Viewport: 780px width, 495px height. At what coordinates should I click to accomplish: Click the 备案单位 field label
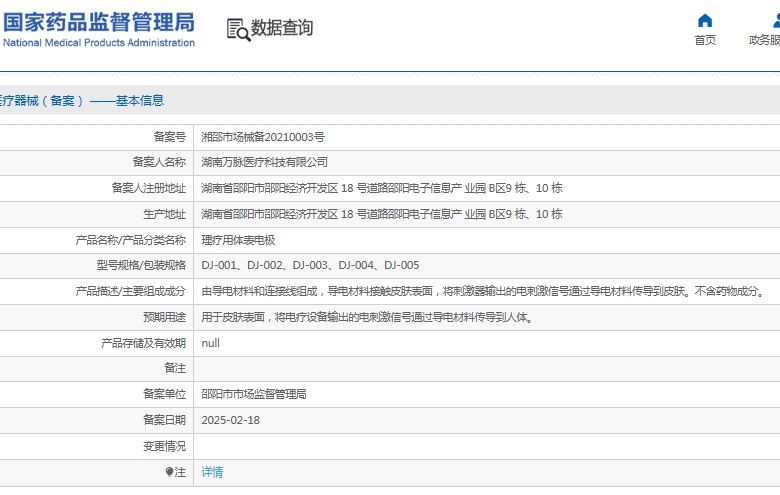click(x=165, y=394)
